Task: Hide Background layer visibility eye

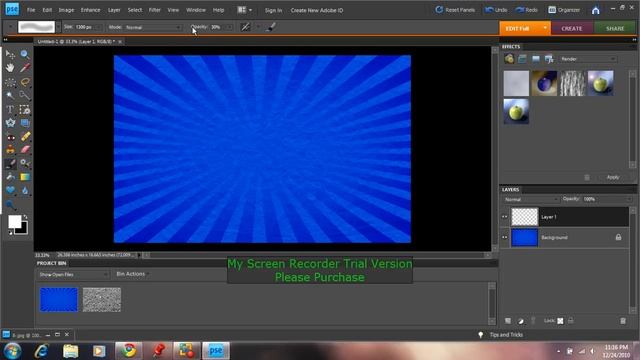Action: [x=505, y=237]
